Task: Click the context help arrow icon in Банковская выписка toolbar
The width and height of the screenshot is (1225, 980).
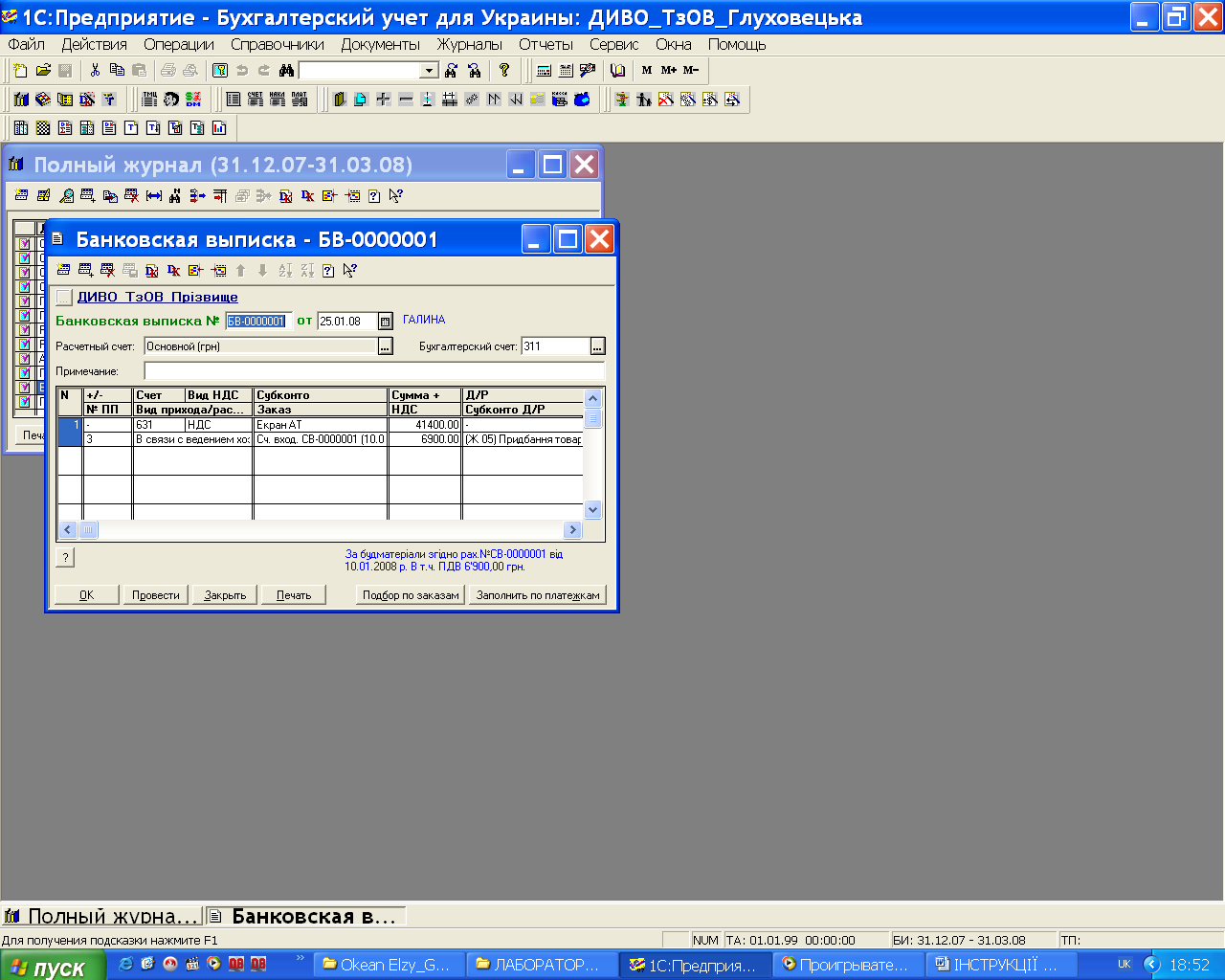Action: 350,270
